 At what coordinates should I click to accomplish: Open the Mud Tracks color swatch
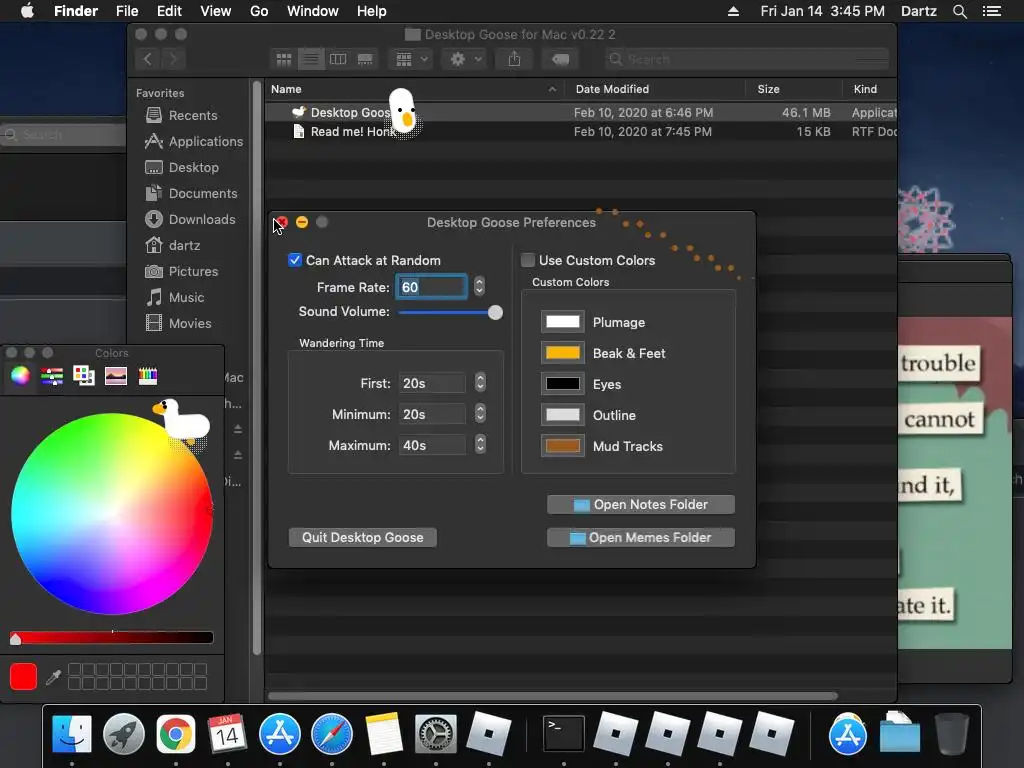[562, 446]
